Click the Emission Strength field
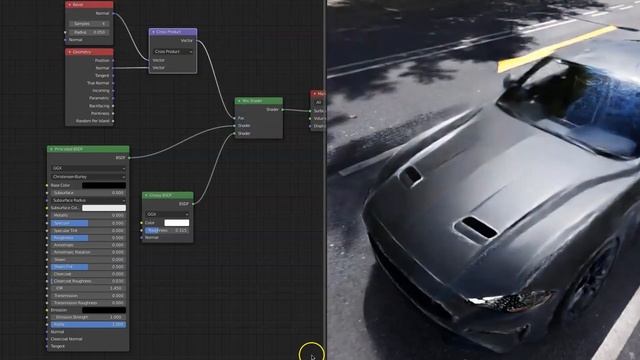This screenshot has height=360, width=640. (x=88, y=317)
